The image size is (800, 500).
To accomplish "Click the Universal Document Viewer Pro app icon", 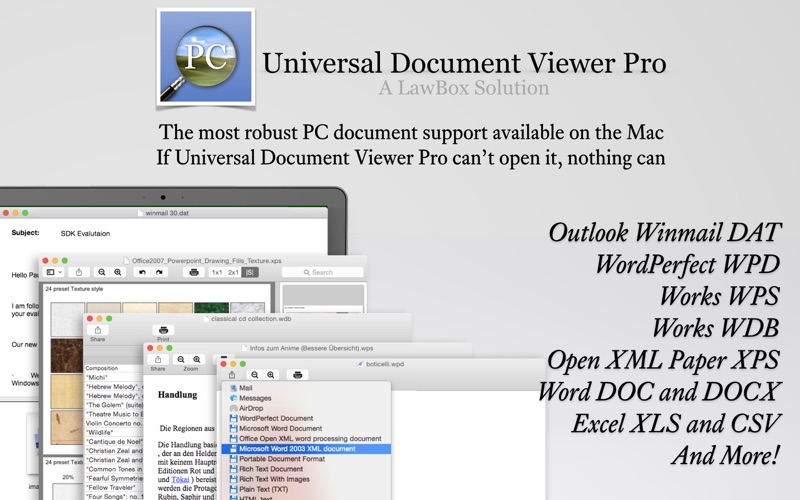I will pos(206,57).
